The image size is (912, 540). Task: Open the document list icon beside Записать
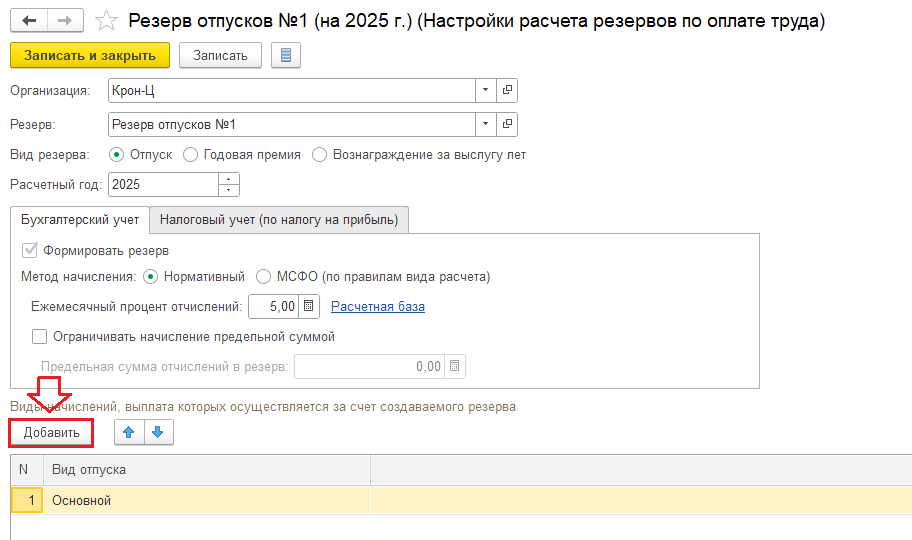(286, 56)
